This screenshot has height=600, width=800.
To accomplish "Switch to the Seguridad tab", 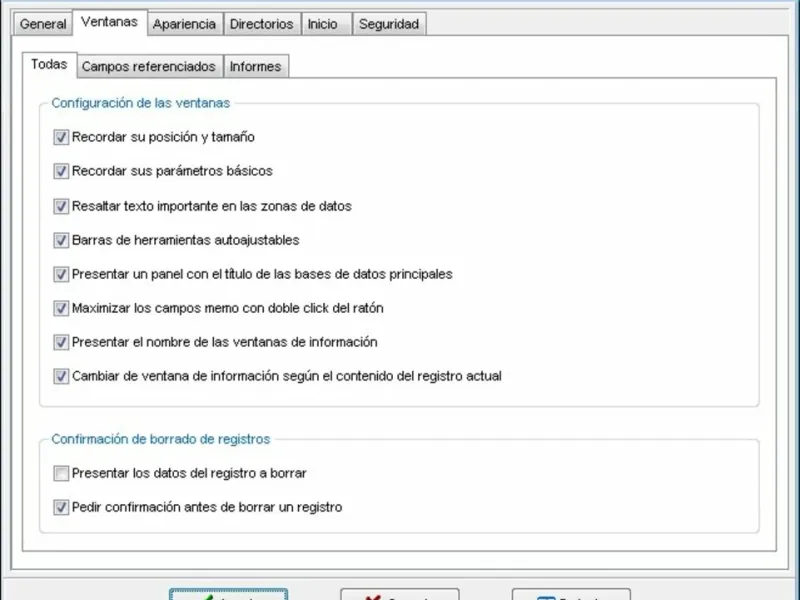I will [x=389, y=24].
